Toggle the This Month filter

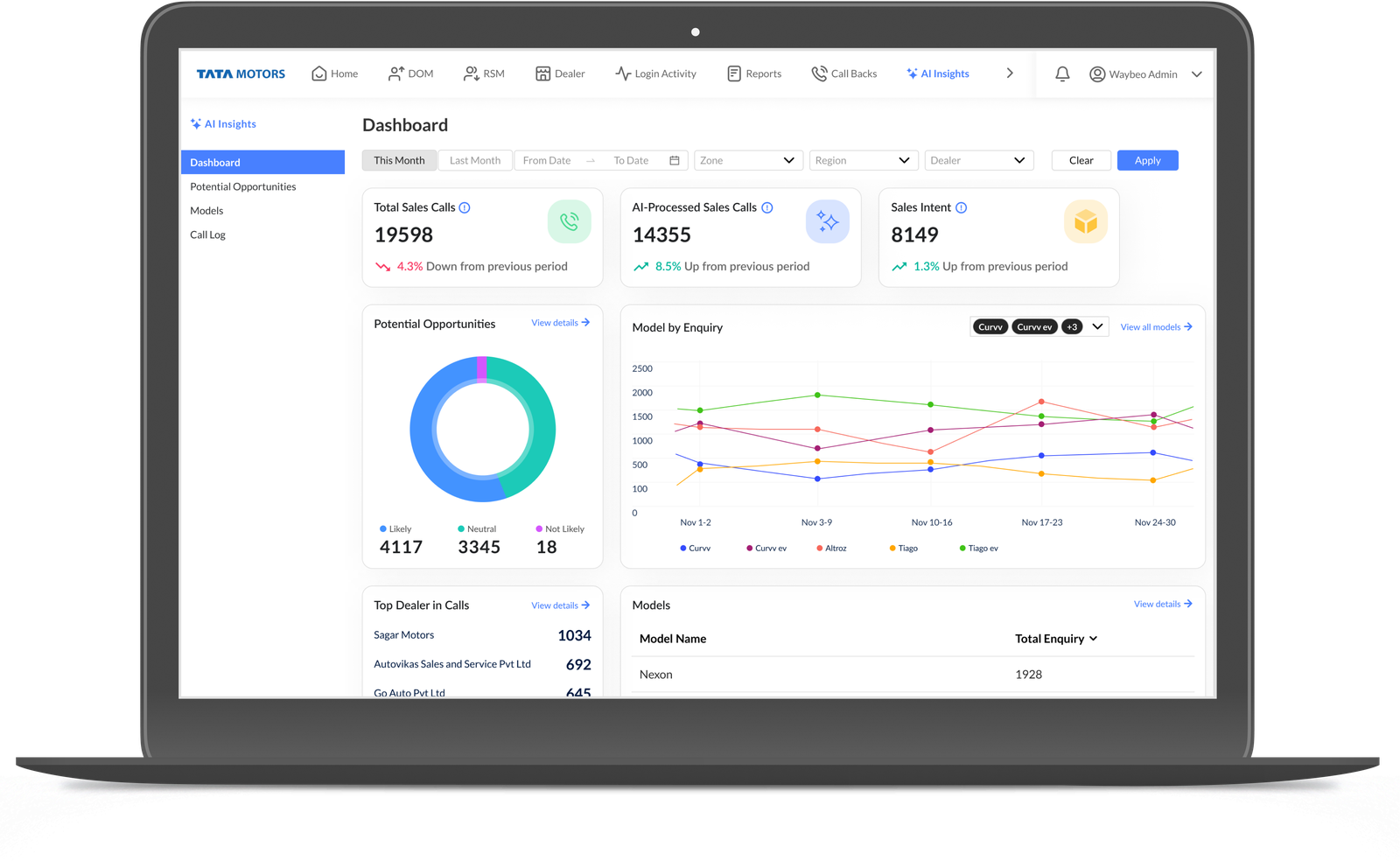[399, 161]
